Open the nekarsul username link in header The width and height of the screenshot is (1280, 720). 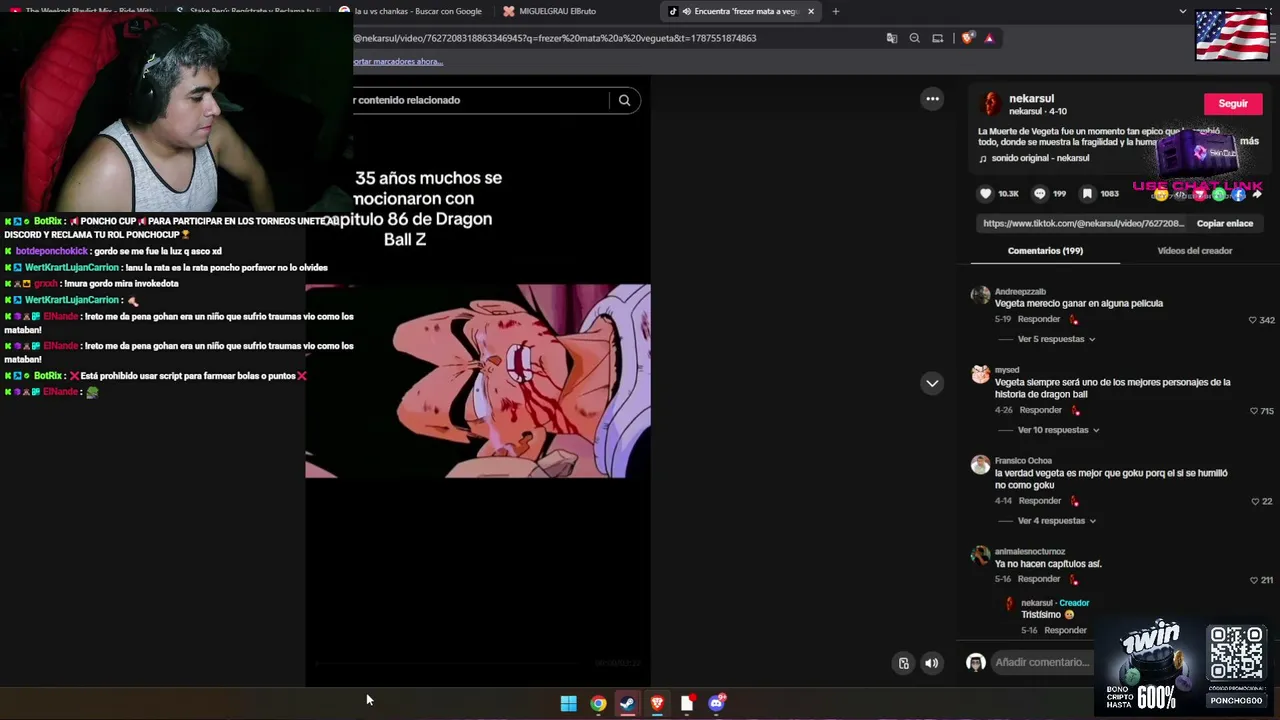pyautogui.click(x=1031, y=98)
